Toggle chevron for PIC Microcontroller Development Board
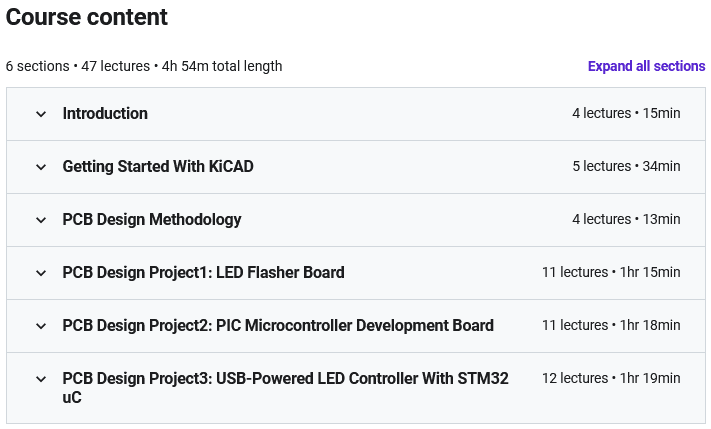711x429 pixels. [41, 326]
